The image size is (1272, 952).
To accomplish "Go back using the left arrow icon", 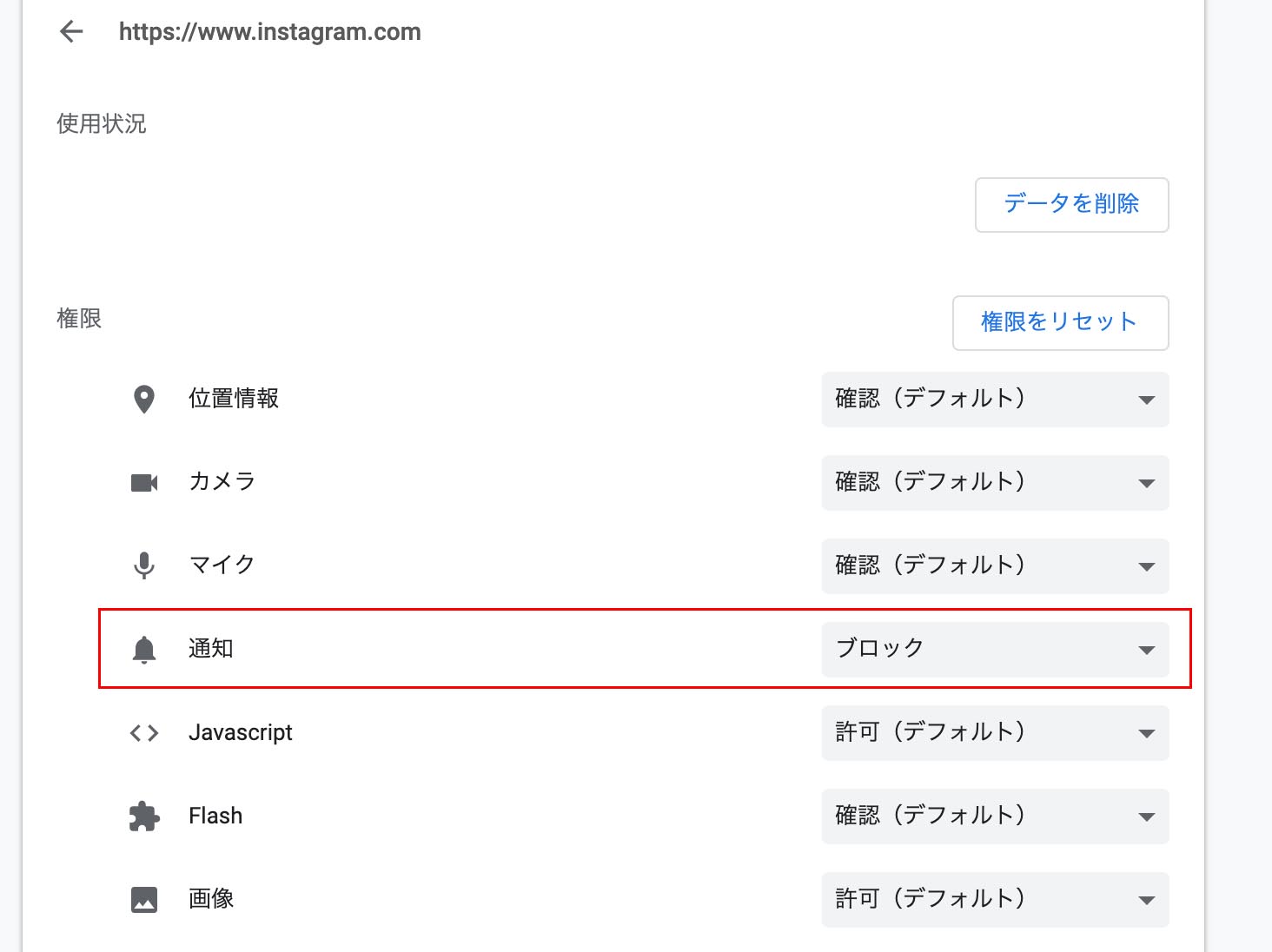I will (x=71, y=32).
